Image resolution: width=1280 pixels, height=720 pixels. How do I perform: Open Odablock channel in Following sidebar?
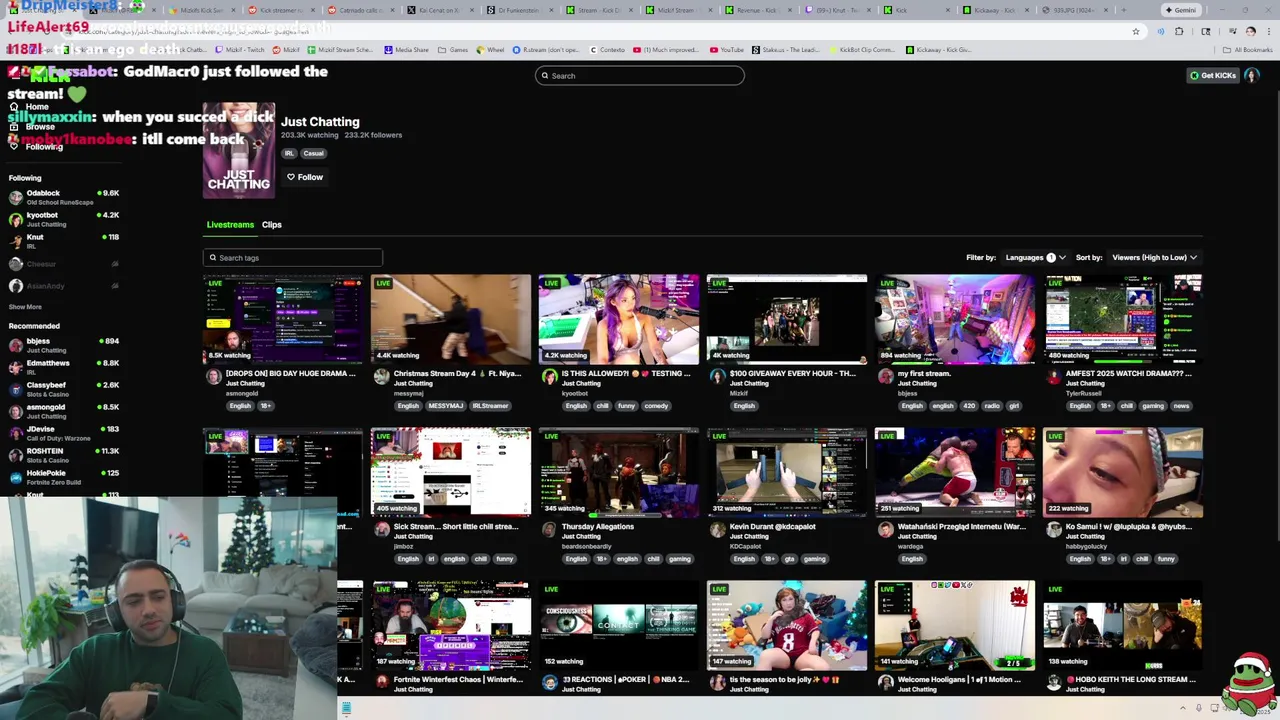[x=64, y=197]
